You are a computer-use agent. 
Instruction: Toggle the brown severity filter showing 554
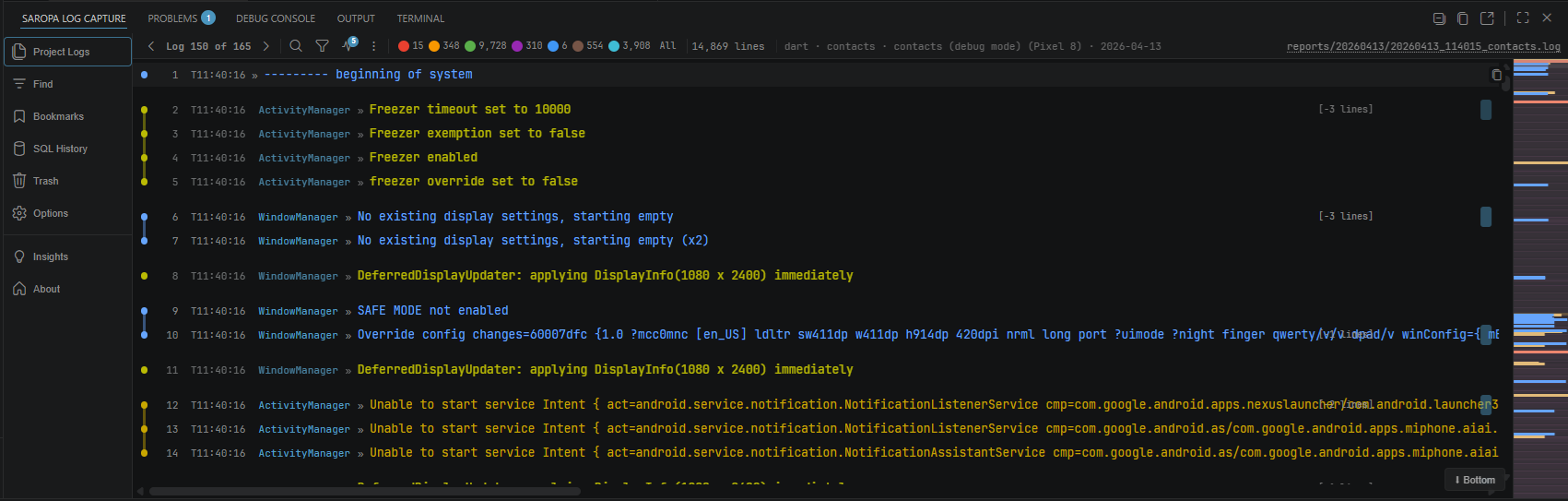click(588, 46)
